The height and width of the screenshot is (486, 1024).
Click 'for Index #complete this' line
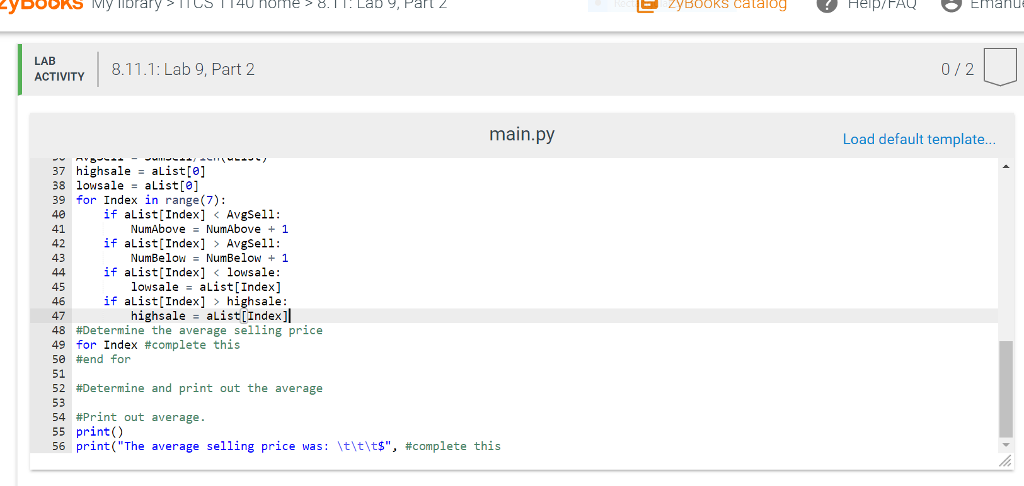158,345
